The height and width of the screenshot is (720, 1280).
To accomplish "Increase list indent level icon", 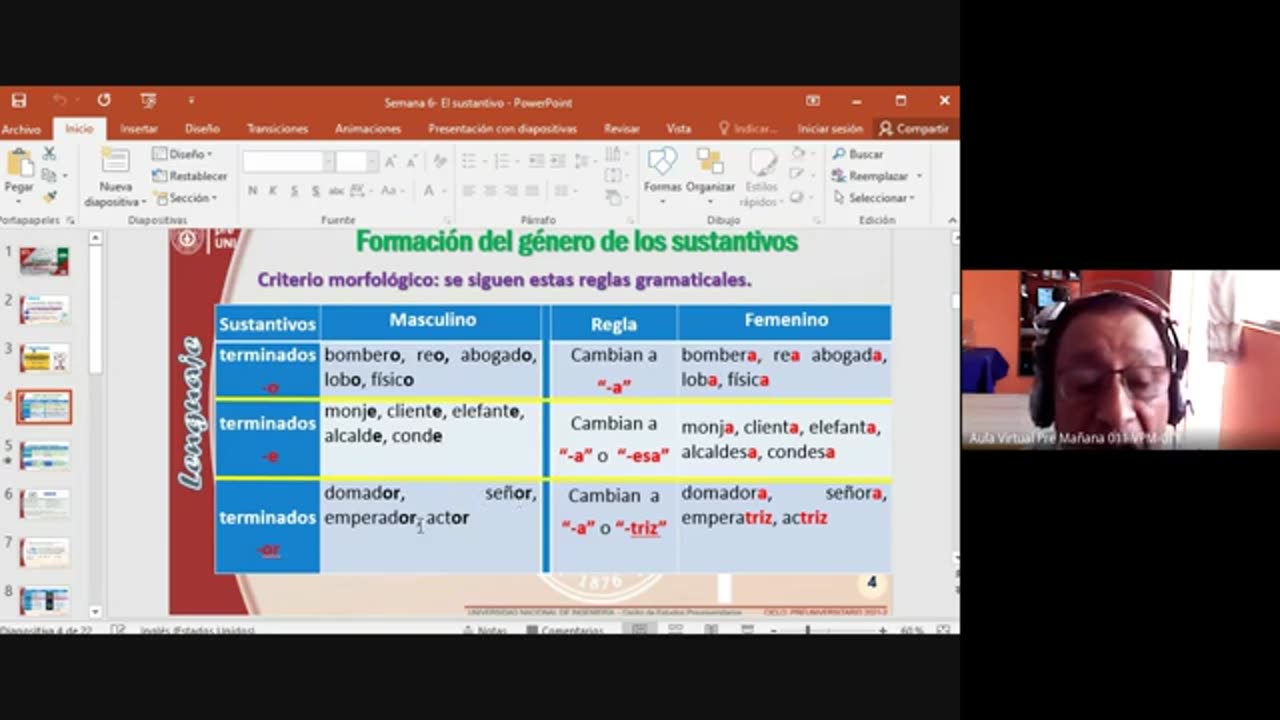I will tap(556, 161).
